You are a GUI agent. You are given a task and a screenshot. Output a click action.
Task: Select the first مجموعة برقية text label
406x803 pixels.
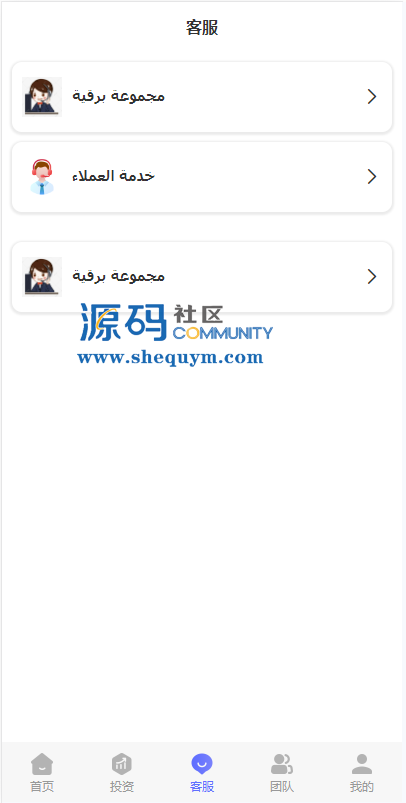pyautogui.click(x=118, y=96)
